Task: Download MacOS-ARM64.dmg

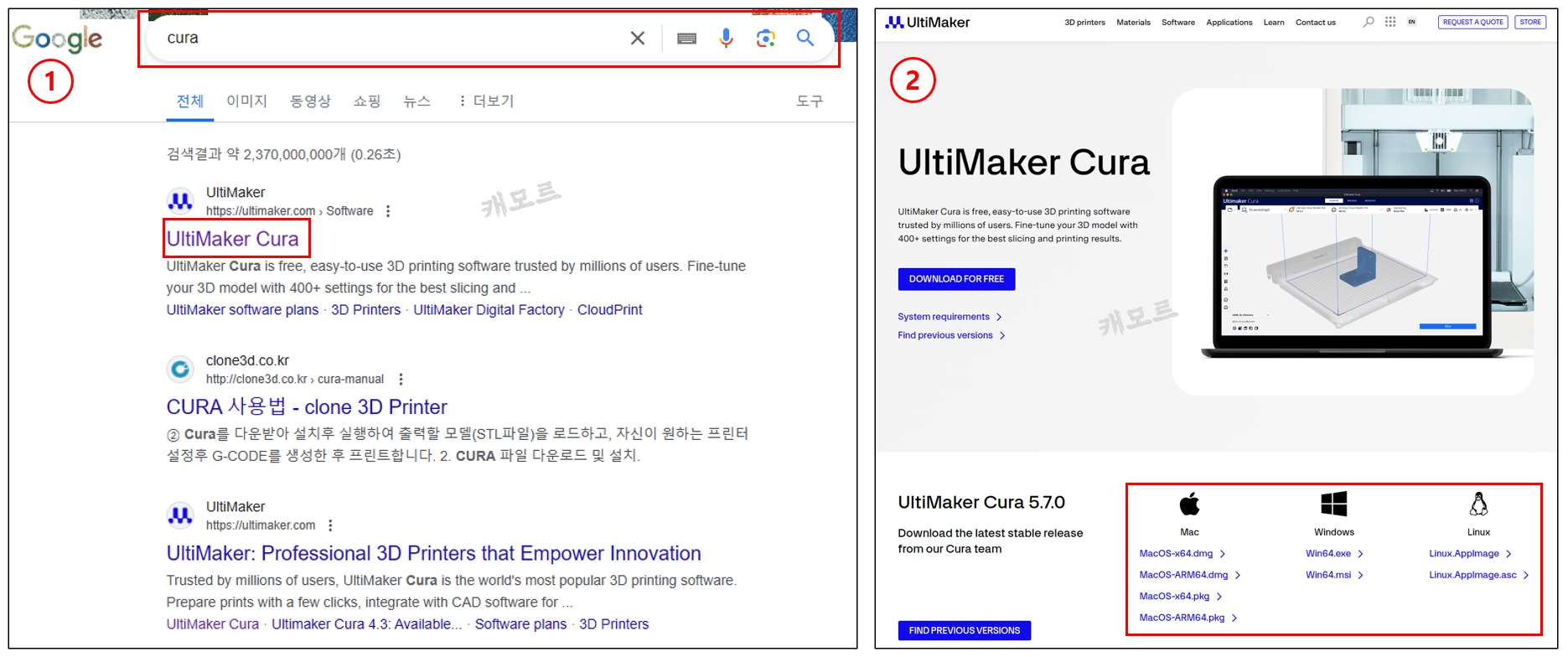Action: [1189, 575]
